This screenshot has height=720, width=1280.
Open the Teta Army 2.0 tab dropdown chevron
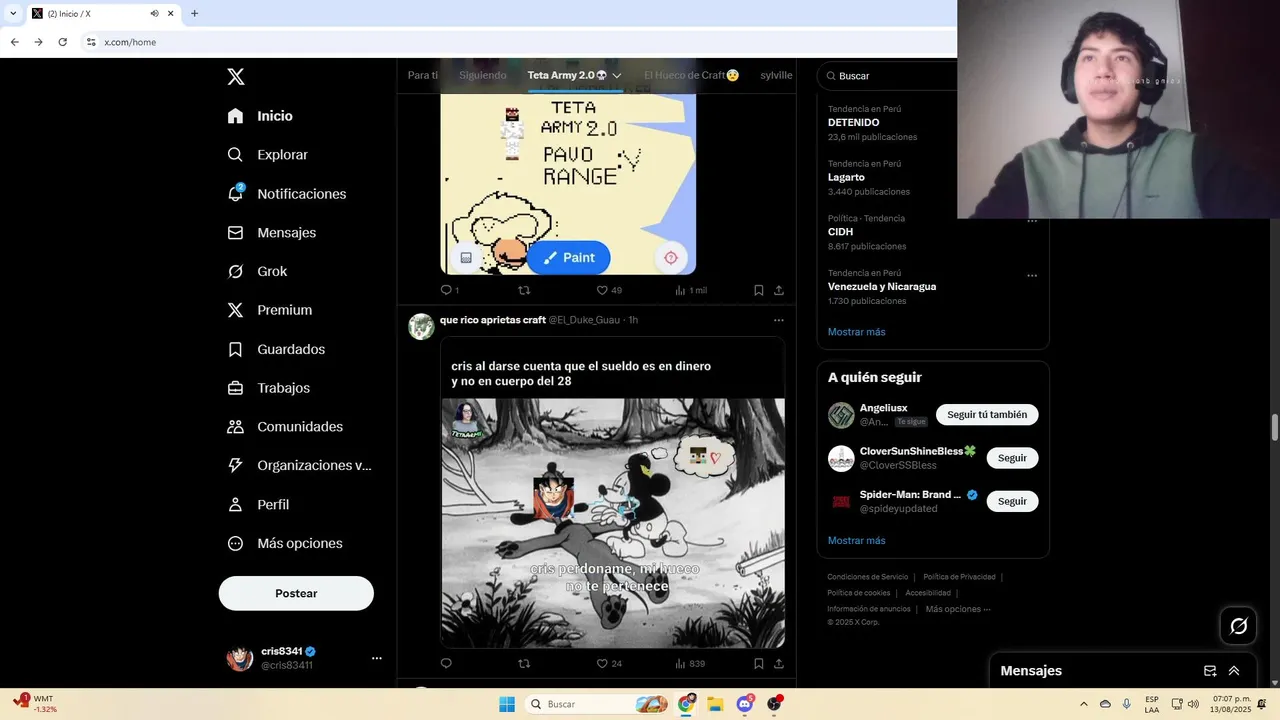(617, 76)
